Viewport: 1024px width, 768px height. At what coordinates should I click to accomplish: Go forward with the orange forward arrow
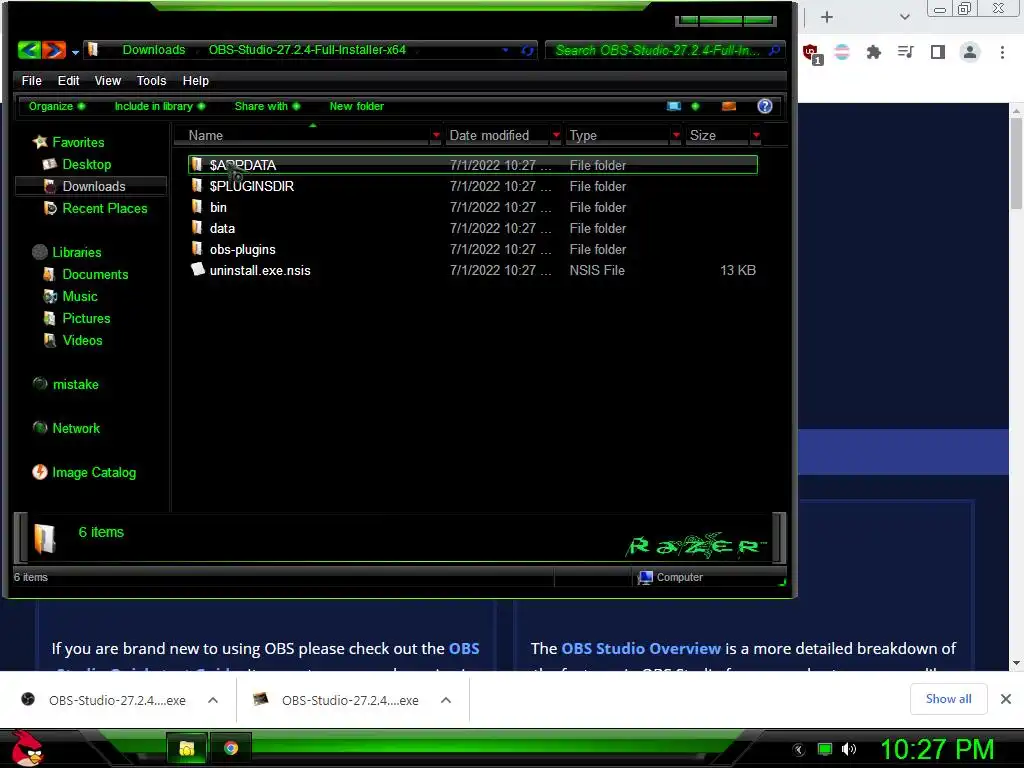pos(54,50)
